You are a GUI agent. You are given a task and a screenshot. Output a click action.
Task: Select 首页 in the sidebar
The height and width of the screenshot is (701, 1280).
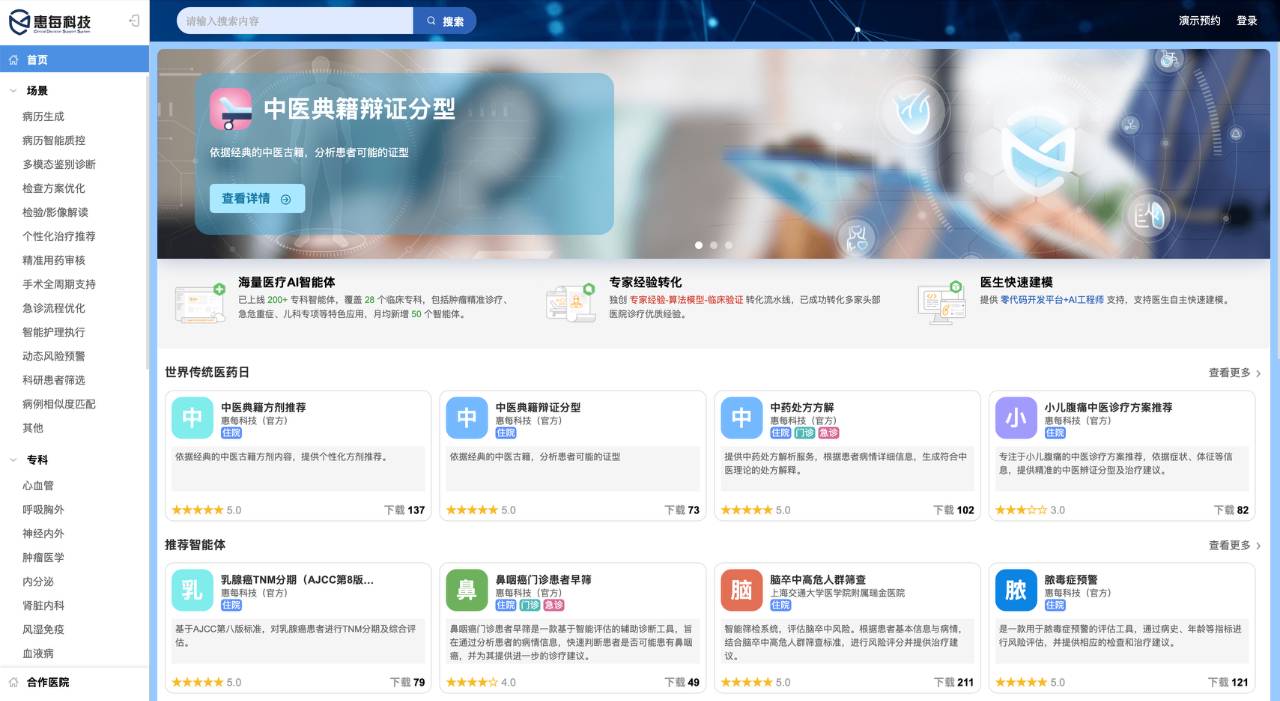pyautogui.click(x=37, y=59)
